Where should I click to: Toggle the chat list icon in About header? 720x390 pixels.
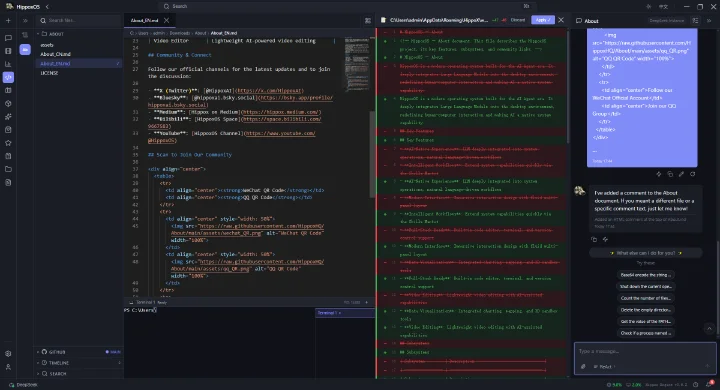[695, 21]
